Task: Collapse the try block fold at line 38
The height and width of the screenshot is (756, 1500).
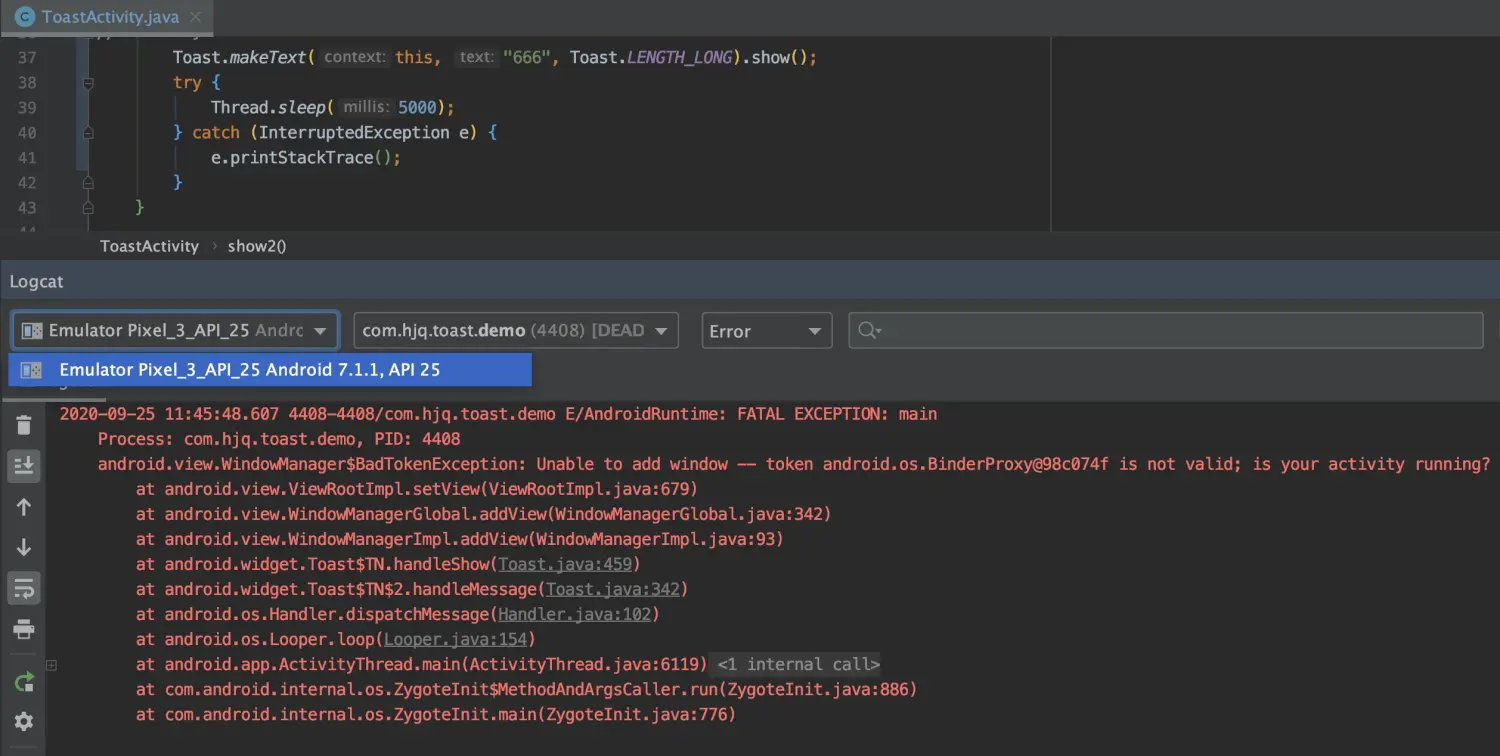Action: pos(88,83)
